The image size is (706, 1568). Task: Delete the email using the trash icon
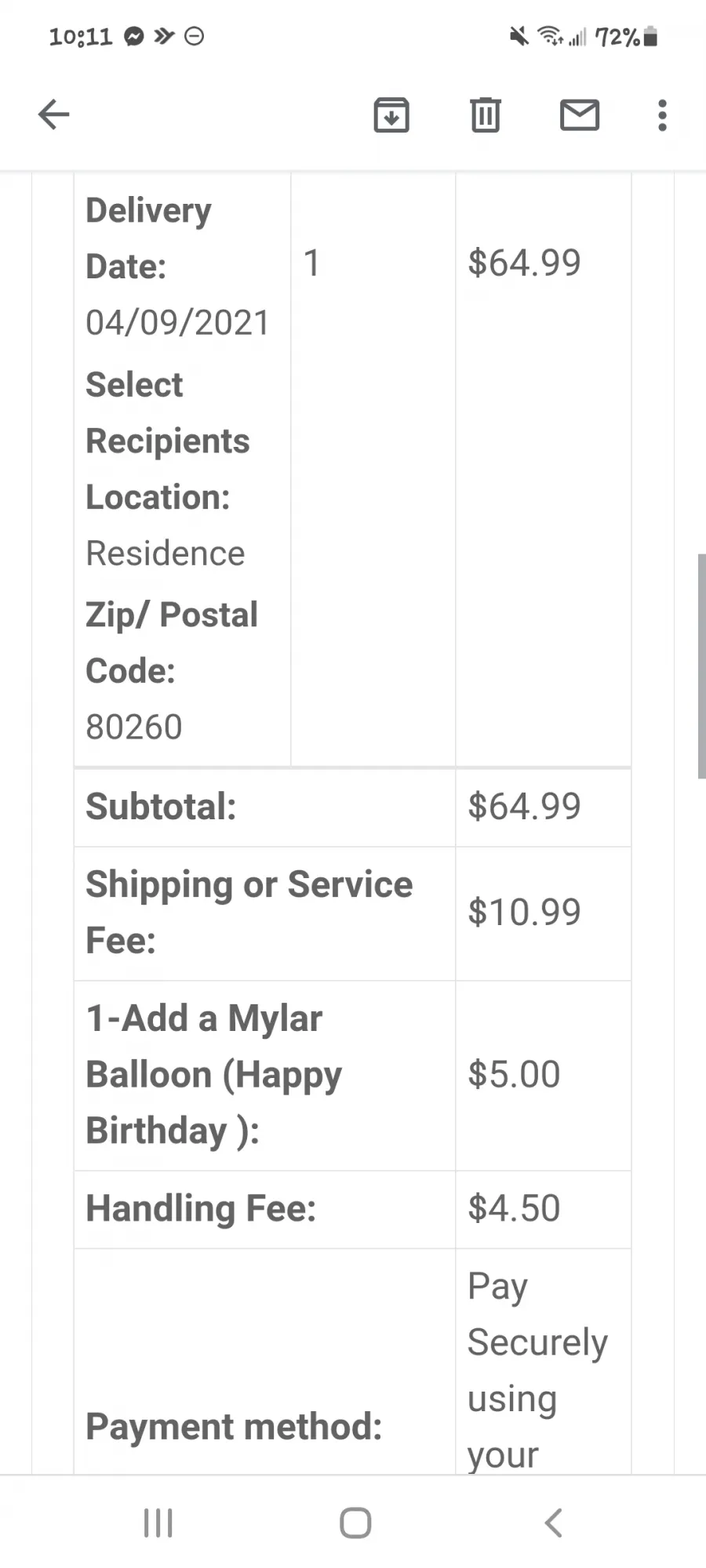click(x=486, y=115)
